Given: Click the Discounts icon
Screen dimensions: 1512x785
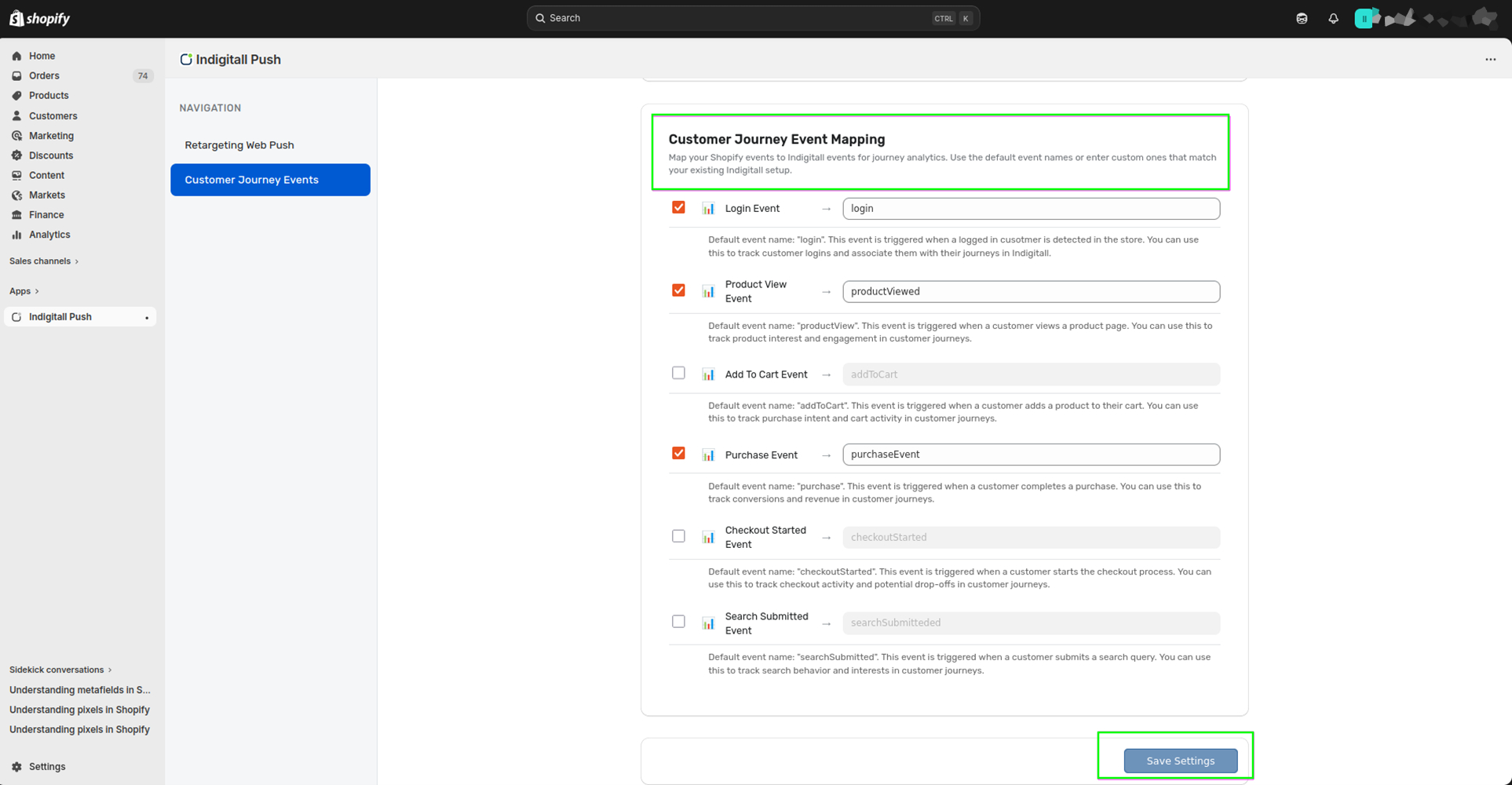Looking at the screenshot, I should 16,155.
